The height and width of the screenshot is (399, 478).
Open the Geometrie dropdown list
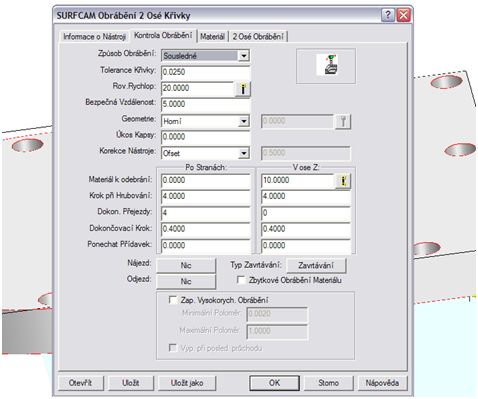[244, 121]
